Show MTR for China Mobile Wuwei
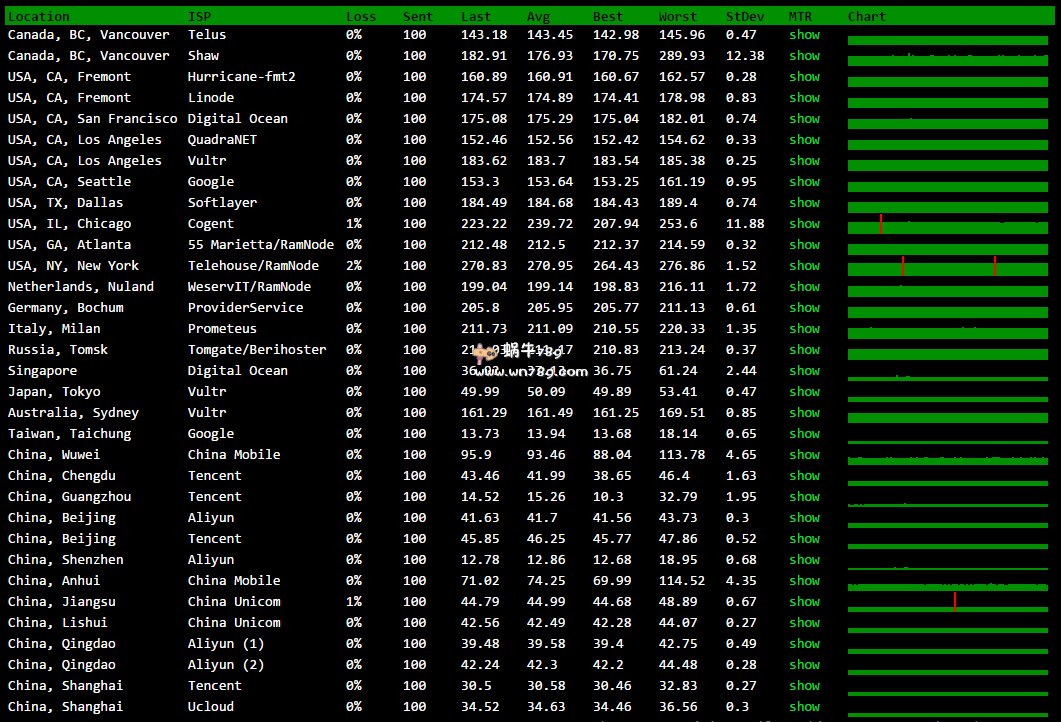Image resolution: width=1061 pixels, height=722 pixels. click(x=804, y=455)
